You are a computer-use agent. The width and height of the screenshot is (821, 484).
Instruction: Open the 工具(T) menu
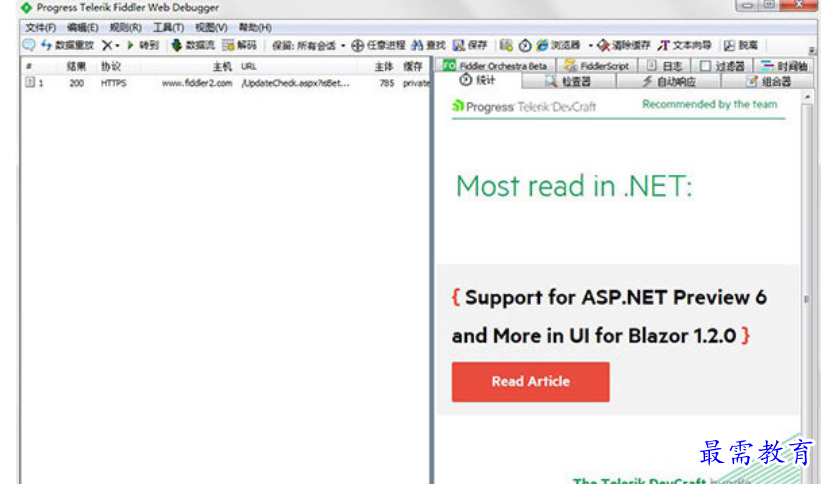(168, 27)
